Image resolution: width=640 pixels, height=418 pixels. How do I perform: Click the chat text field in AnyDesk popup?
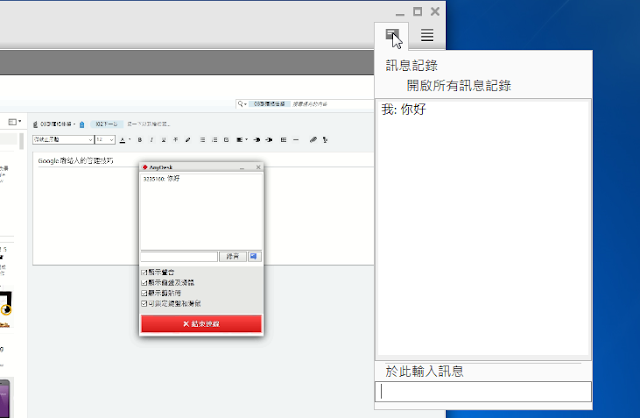point(178,256)
